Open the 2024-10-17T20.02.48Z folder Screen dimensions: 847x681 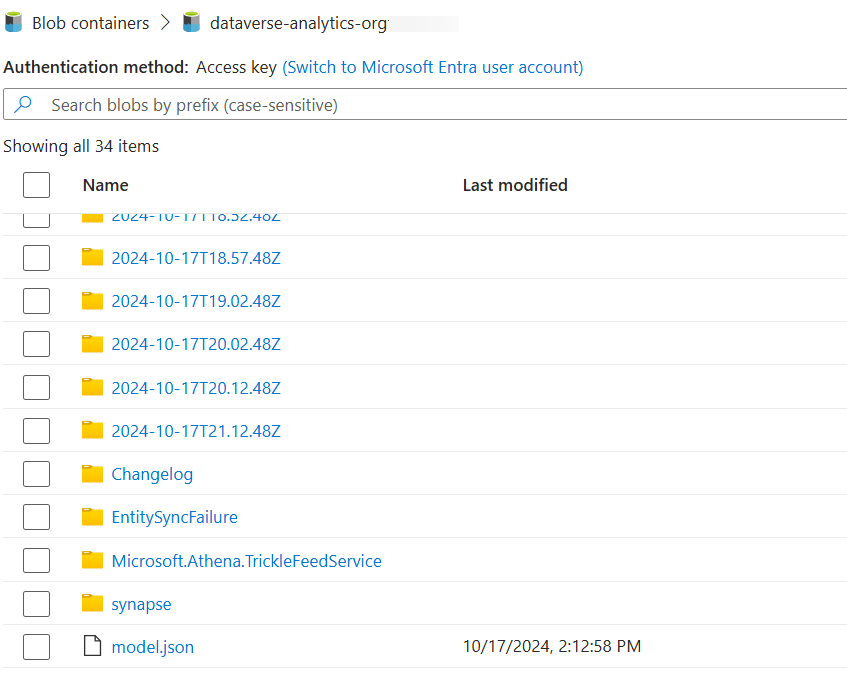point(196,344)
